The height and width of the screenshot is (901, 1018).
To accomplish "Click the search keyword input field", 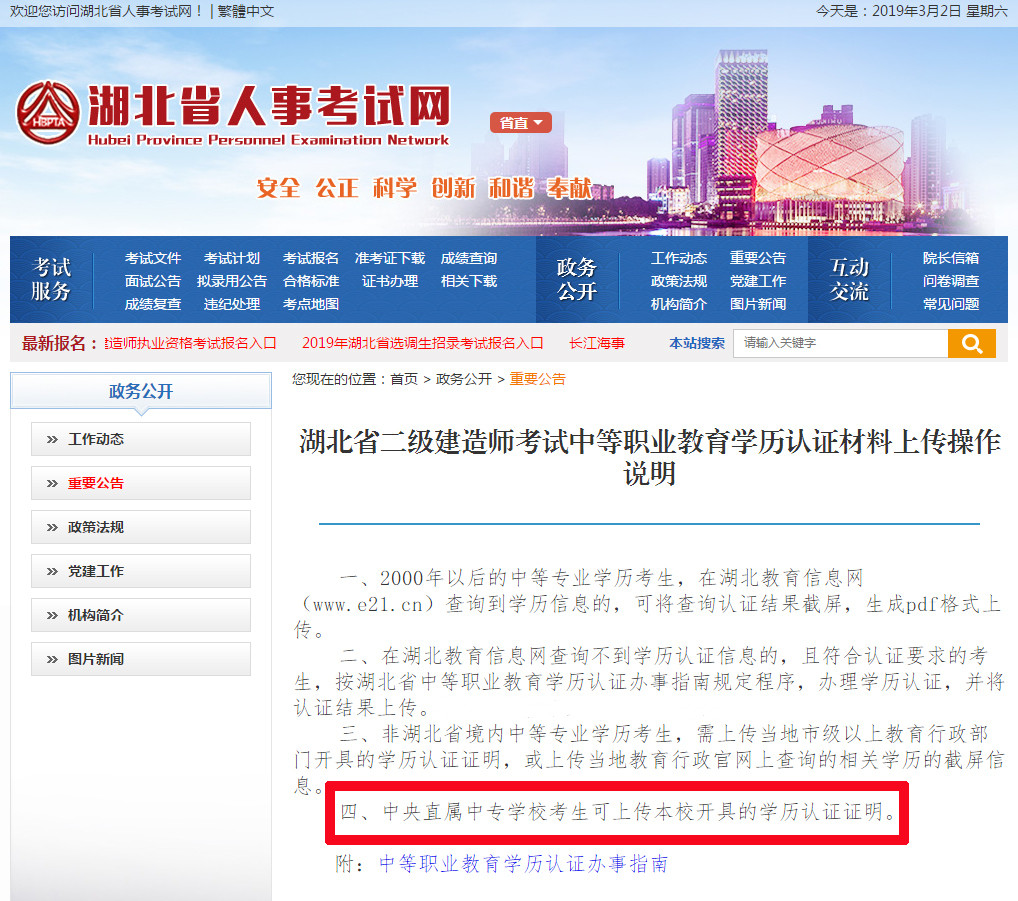I will [x=840, y=343].
